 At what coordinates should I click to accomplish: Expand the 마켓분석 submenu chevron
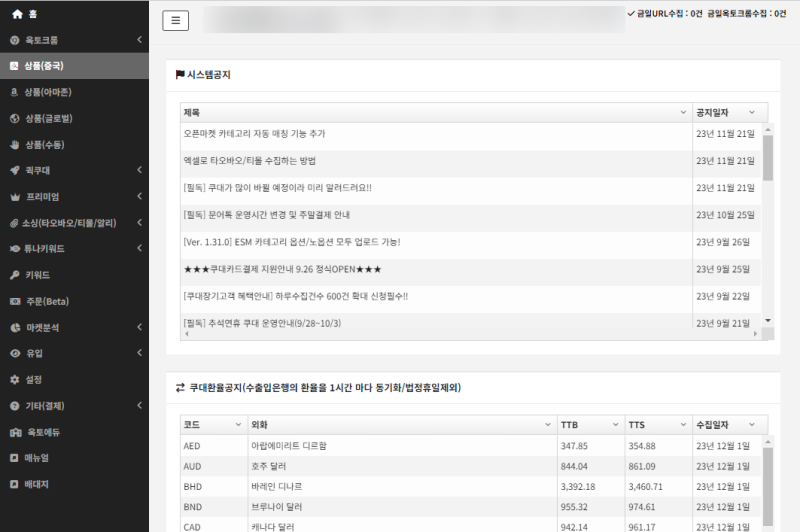tap(139, 327)
